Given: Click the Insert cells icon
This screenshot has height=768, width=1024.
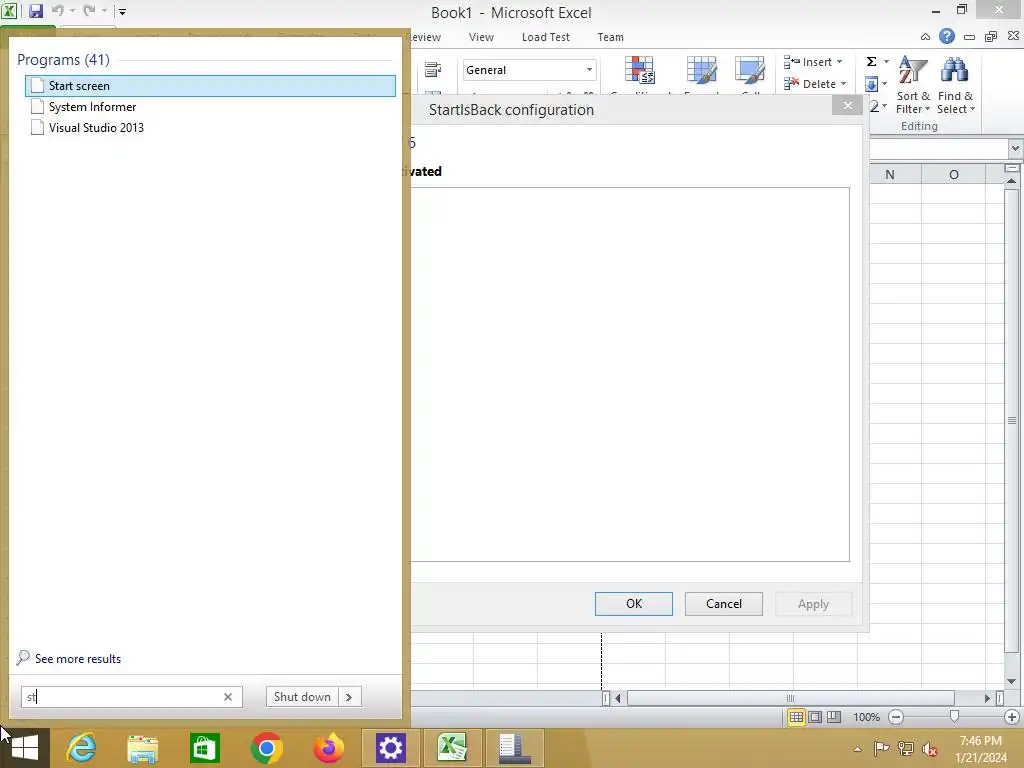Looking at the screenshot, I should pos(792,62).
